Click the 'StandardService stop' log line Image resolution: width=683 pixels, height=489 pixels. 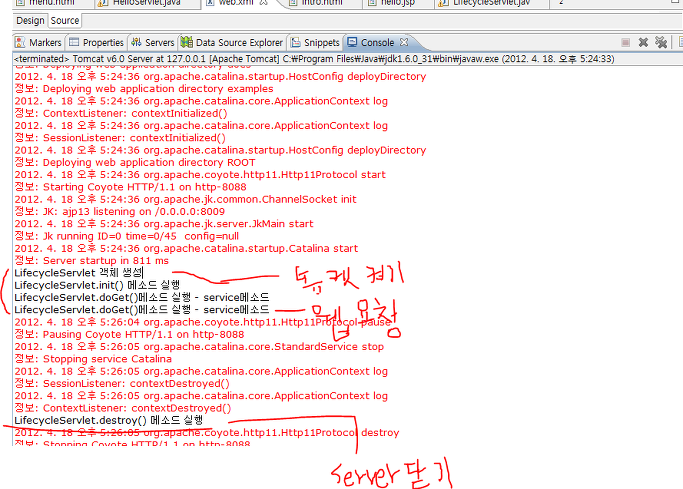(199, 347)
